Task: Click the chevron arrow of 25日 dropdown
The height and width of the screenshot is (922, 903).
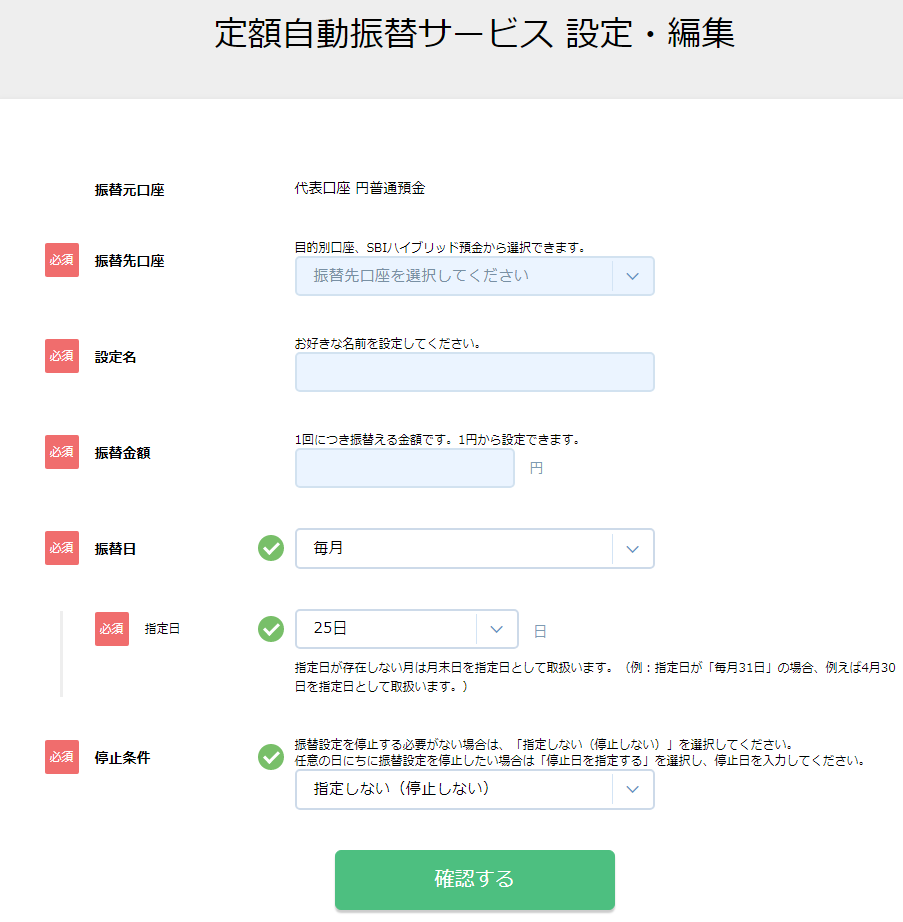Action: click(x=497, y=629)
